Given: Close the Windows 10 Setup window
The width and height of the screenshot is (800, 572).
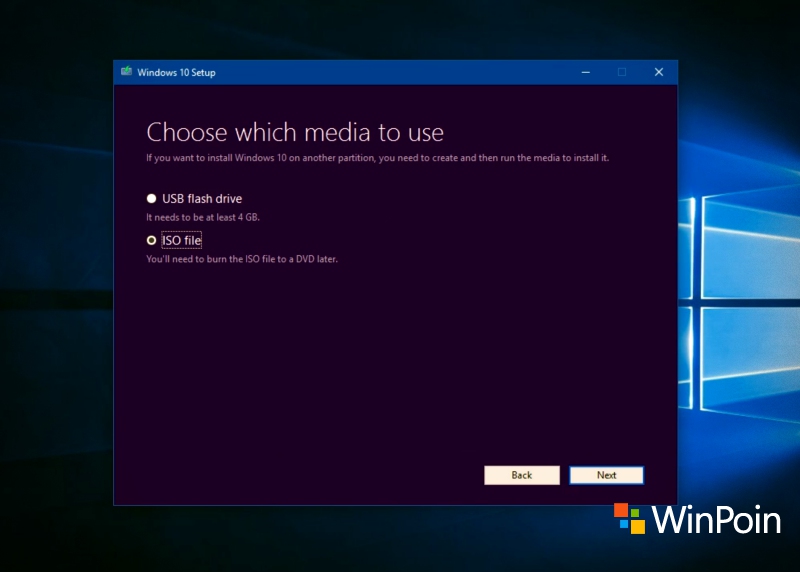Looking at the screenshot, I should coord(659,72).
